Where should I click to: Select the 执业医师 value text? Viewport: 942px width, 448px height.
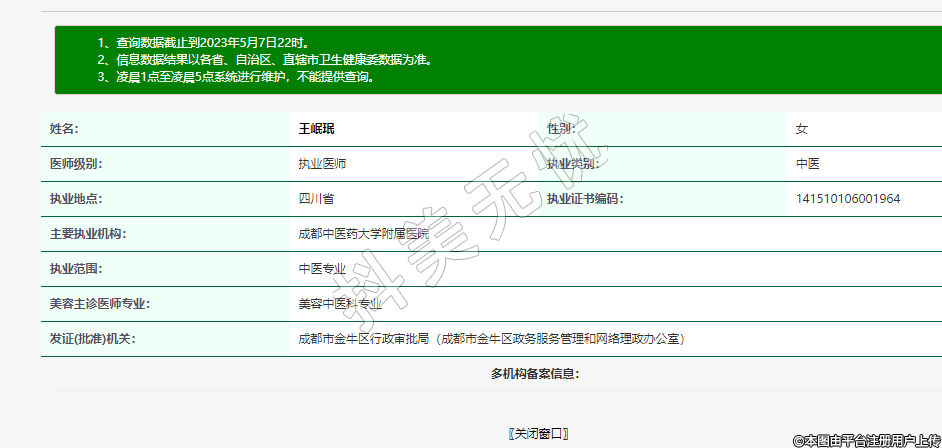pyautogui.click(x=322, y=164)
